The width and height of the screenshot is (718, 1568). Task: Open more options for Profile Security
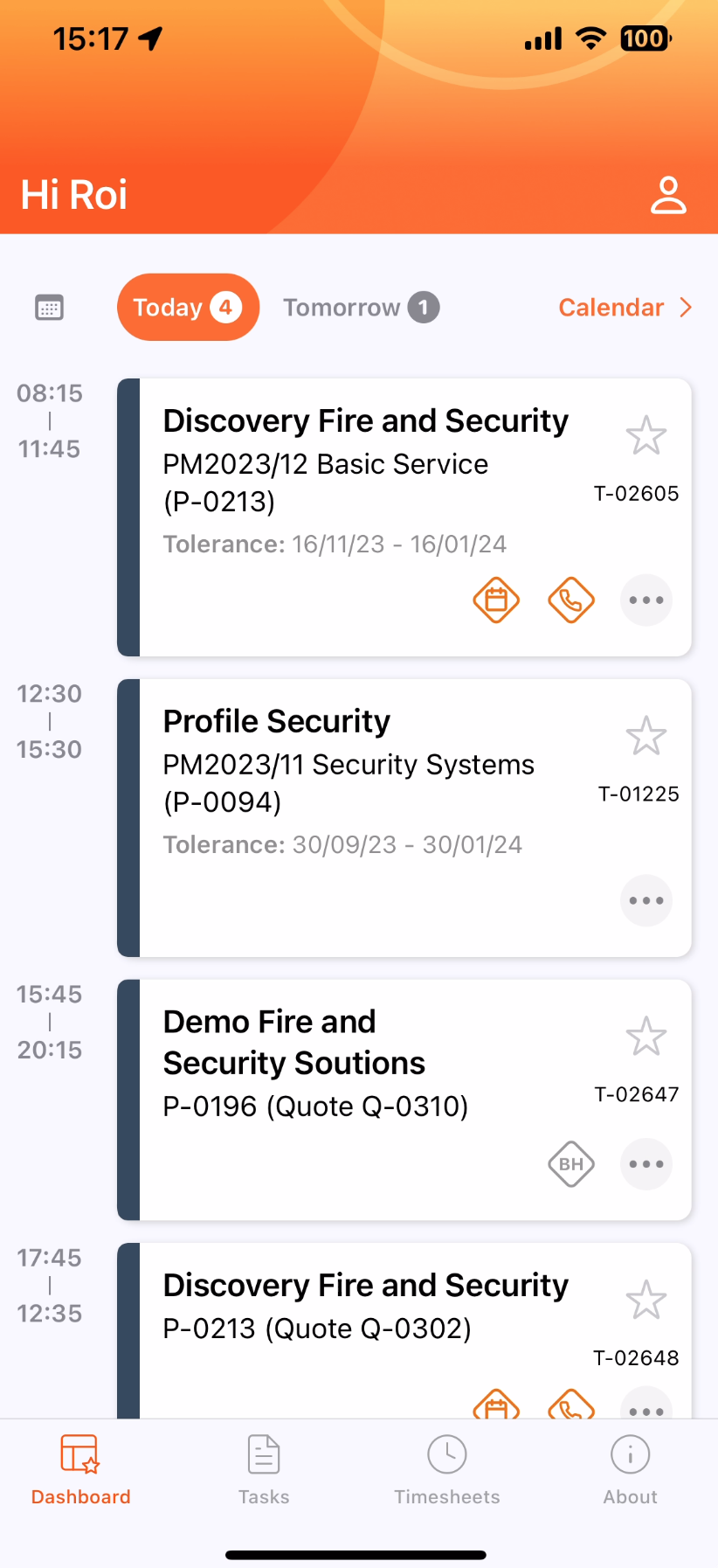pos(646,901)
